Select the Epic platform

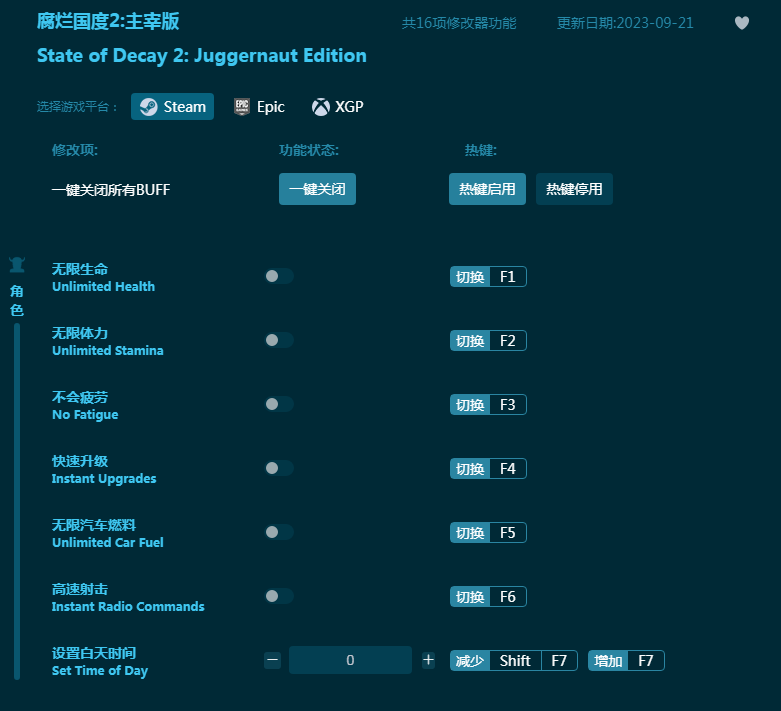259,107
